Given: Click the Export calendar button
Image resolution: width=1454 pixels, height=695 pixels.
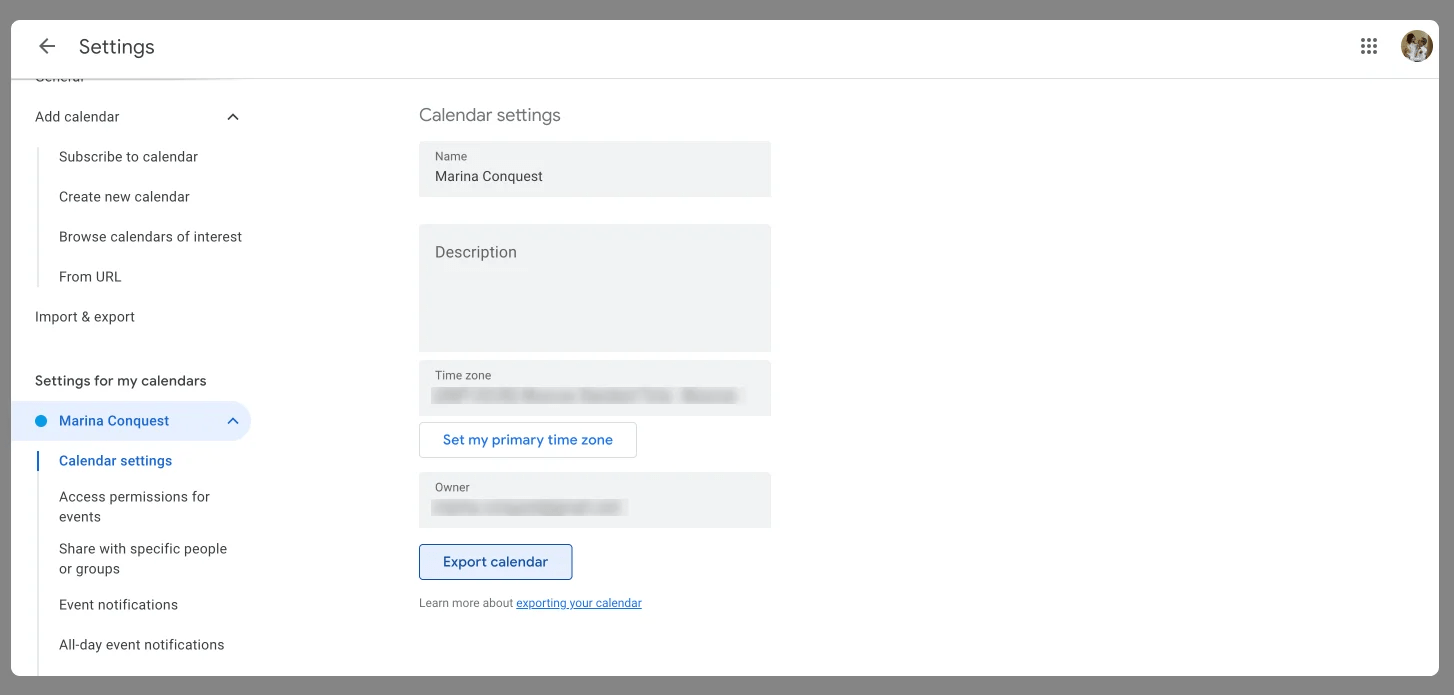Looking at the screenshot, I should (x=496, y=562).
